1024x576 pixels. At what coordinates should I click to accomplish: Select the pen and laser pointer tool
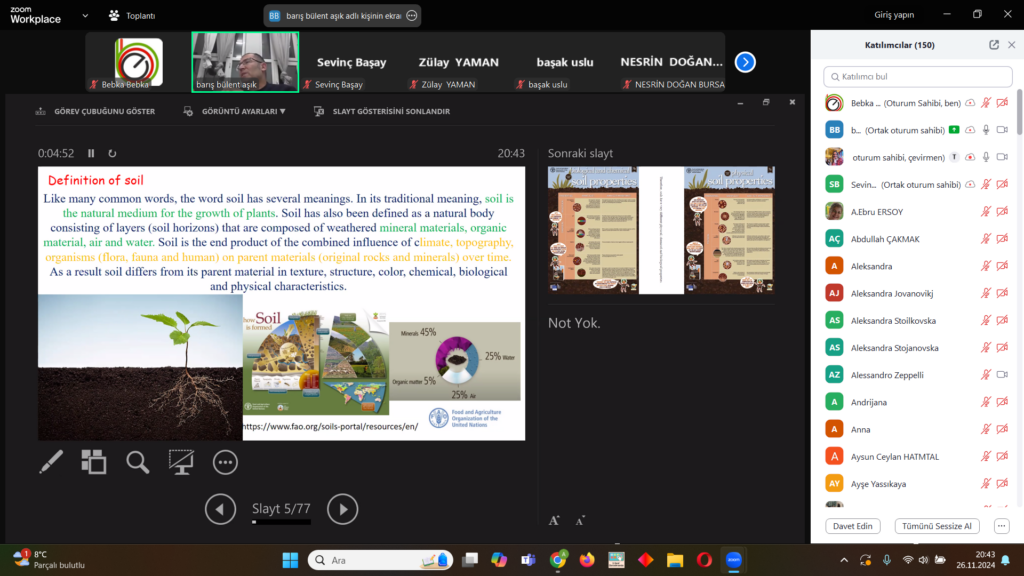pyautogui.click(x=51, y=461)
